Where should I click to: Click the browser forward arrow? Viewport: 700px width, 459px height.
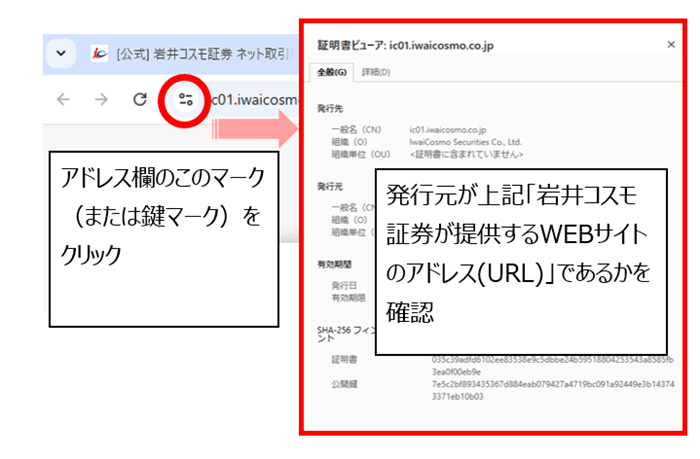point(101,99)
